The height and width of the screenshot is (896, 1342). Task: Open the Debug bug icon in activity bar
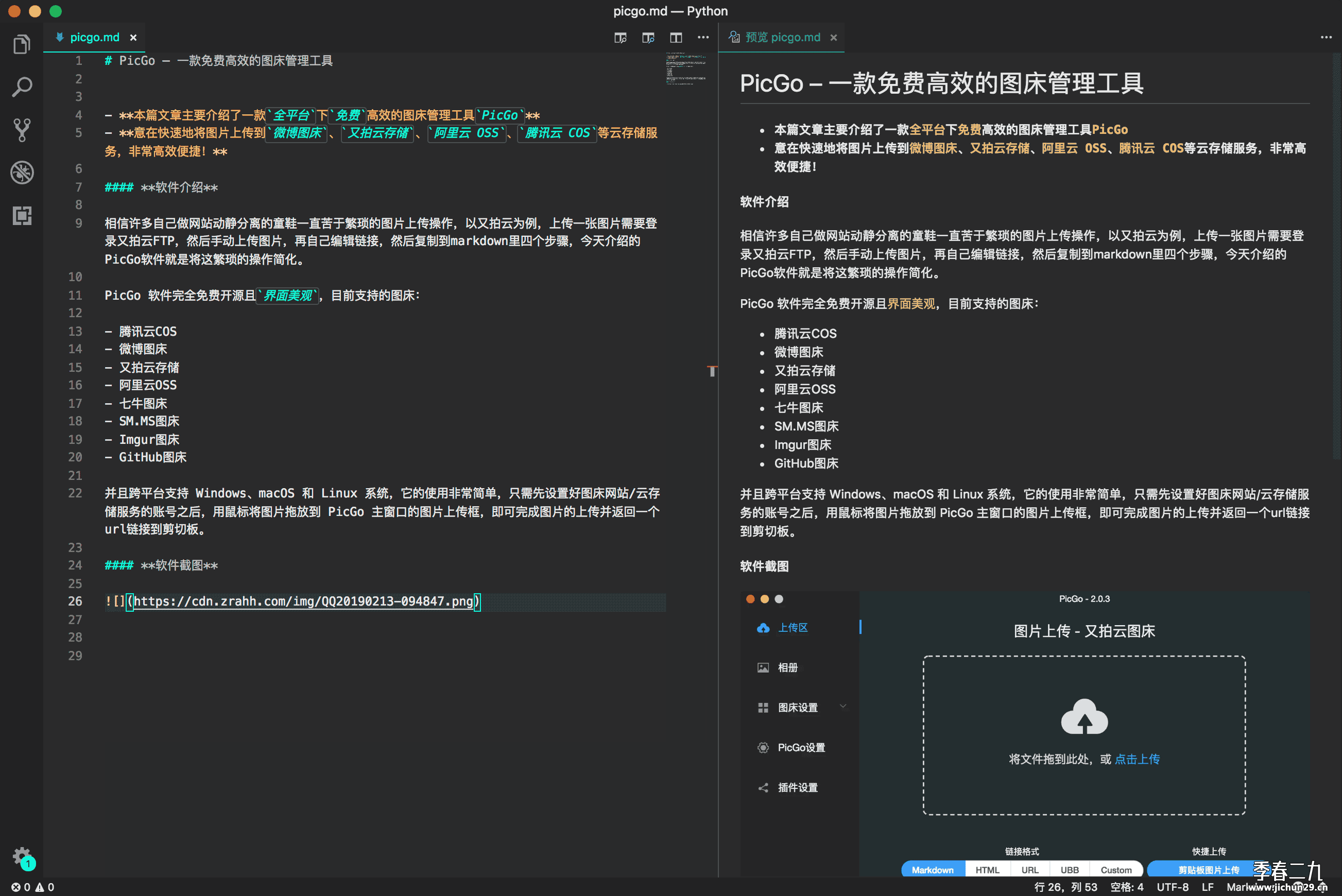22,172
